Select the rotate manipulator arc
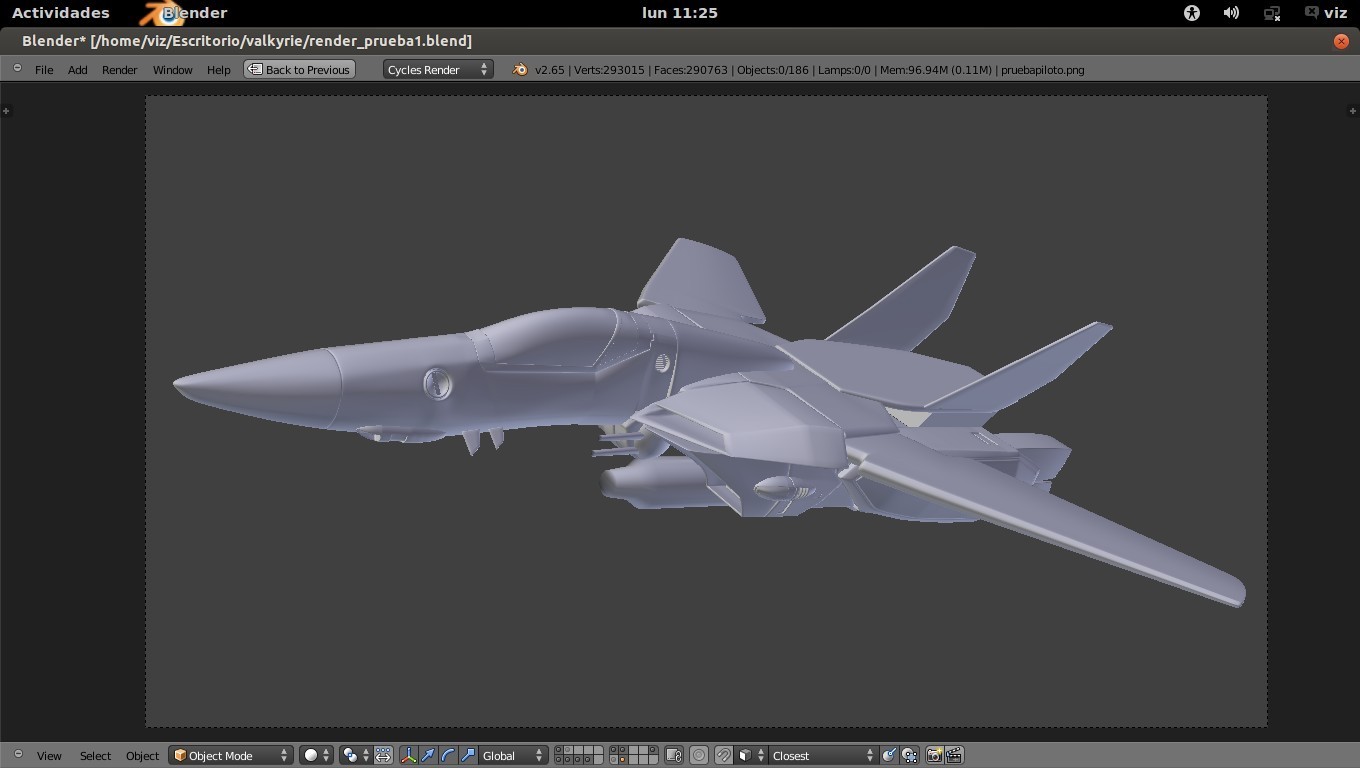 point(448,756)
